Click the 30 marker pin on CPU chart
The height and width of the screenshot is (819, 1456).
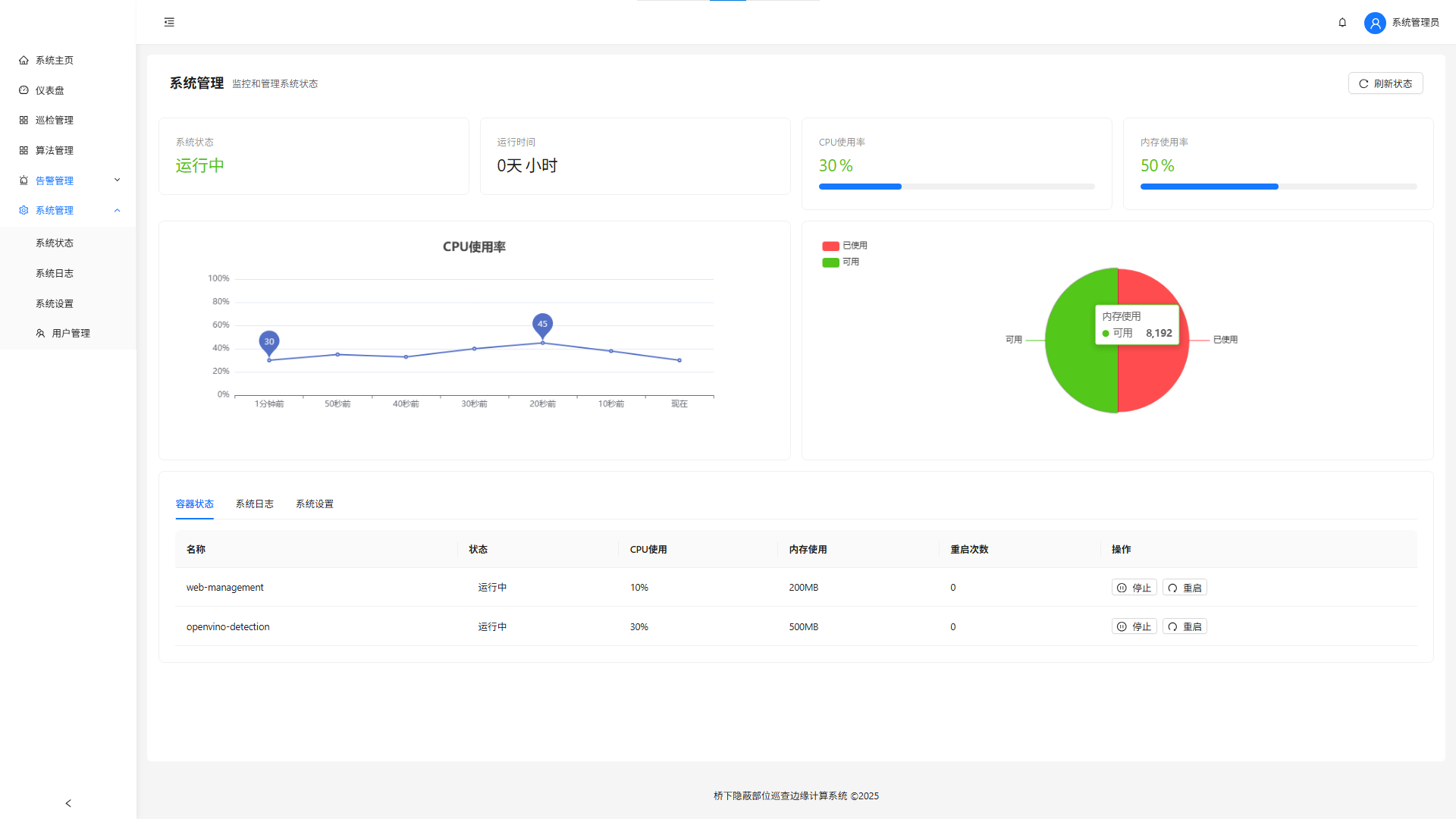[x=269, y=342]
